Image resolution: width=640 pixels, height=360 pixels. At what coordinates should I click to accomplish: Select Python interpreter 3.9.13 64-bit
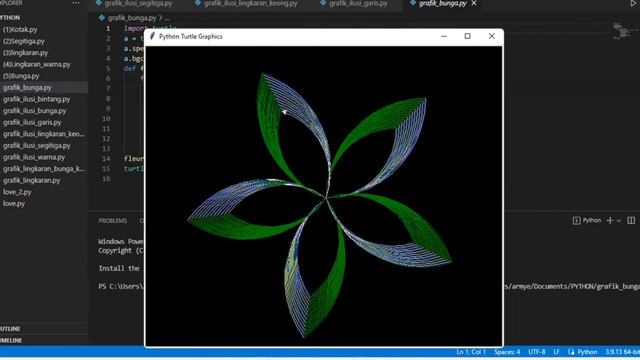point(622,352)
